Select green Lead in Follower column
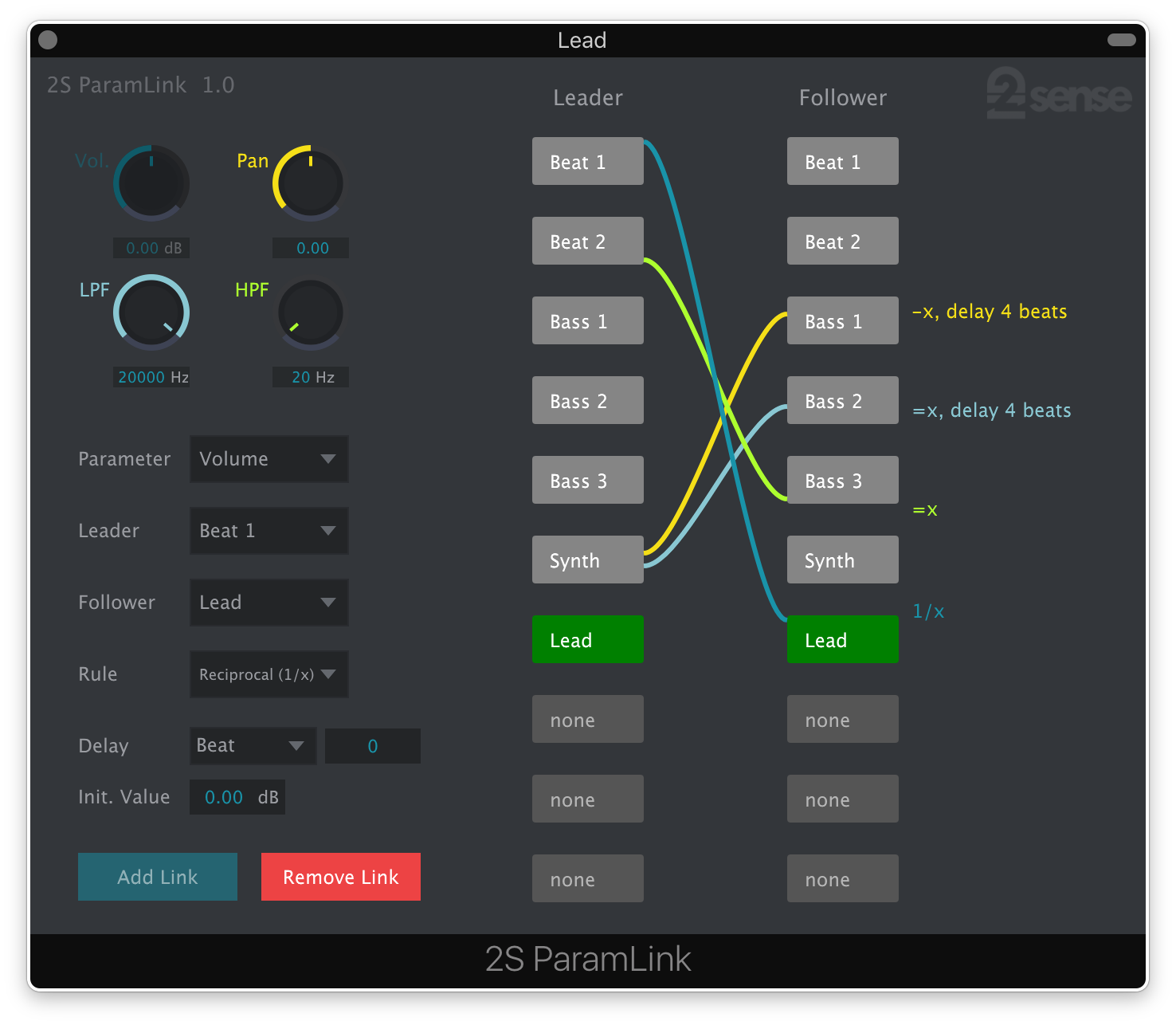This screenshot has height=1025, width=1176. point(843,639)
